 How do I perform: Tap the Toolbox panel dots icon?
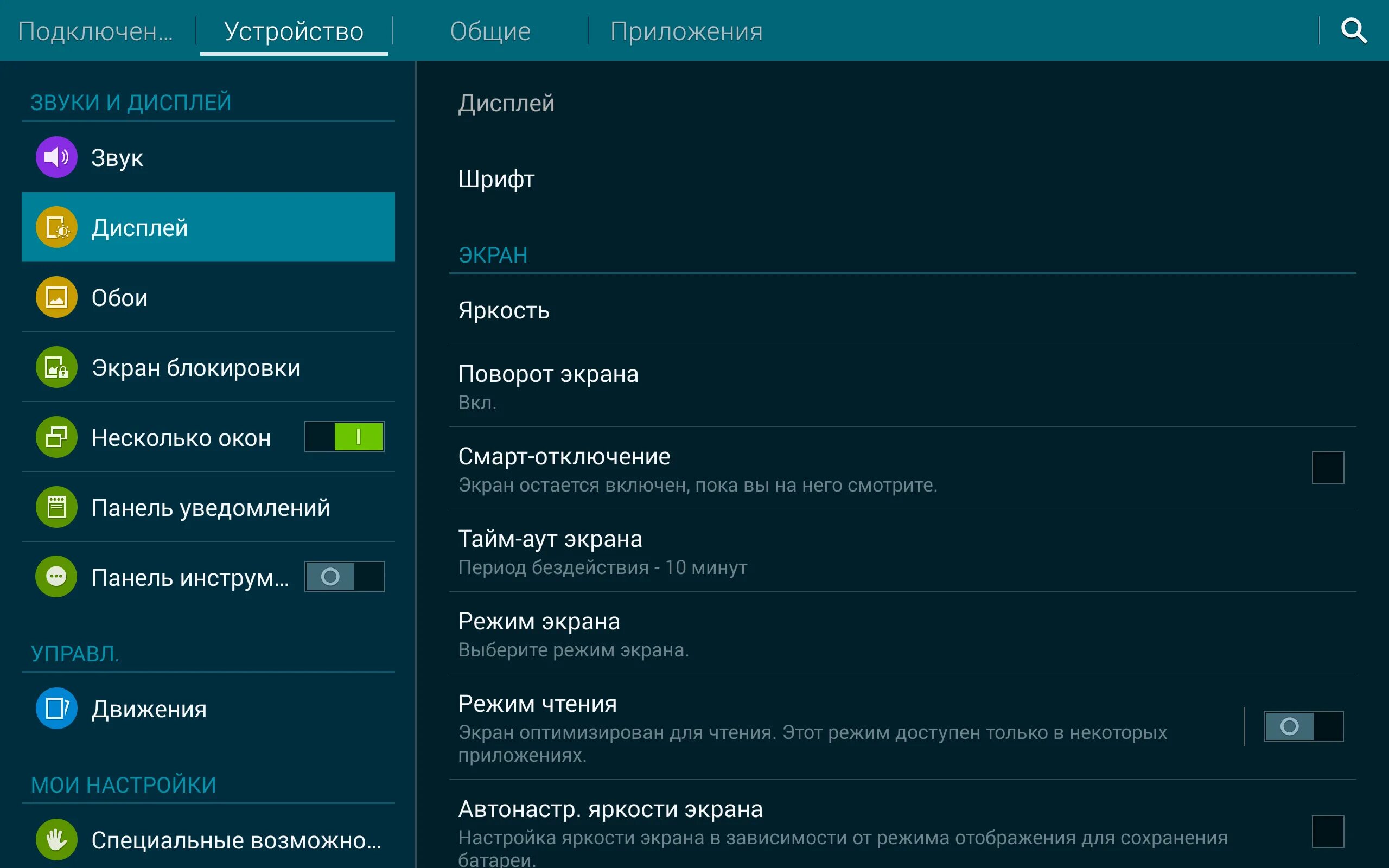click(x=56, y=576)
